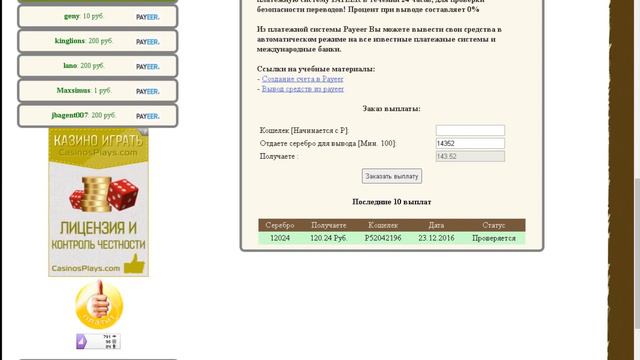This screenshot has width=640, height=360.
Task: Click the Ссылки на учебные материалы text
Action: (x=316, y=69)
